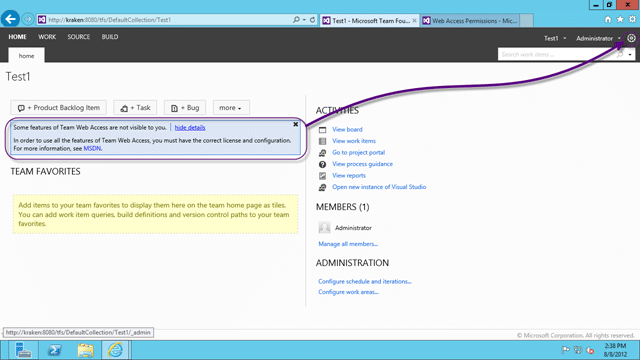The height and width of the screenshot is (360, 640).
Task: Select the Test1 Team Foundation browser tab
Action: pos(370,20)
